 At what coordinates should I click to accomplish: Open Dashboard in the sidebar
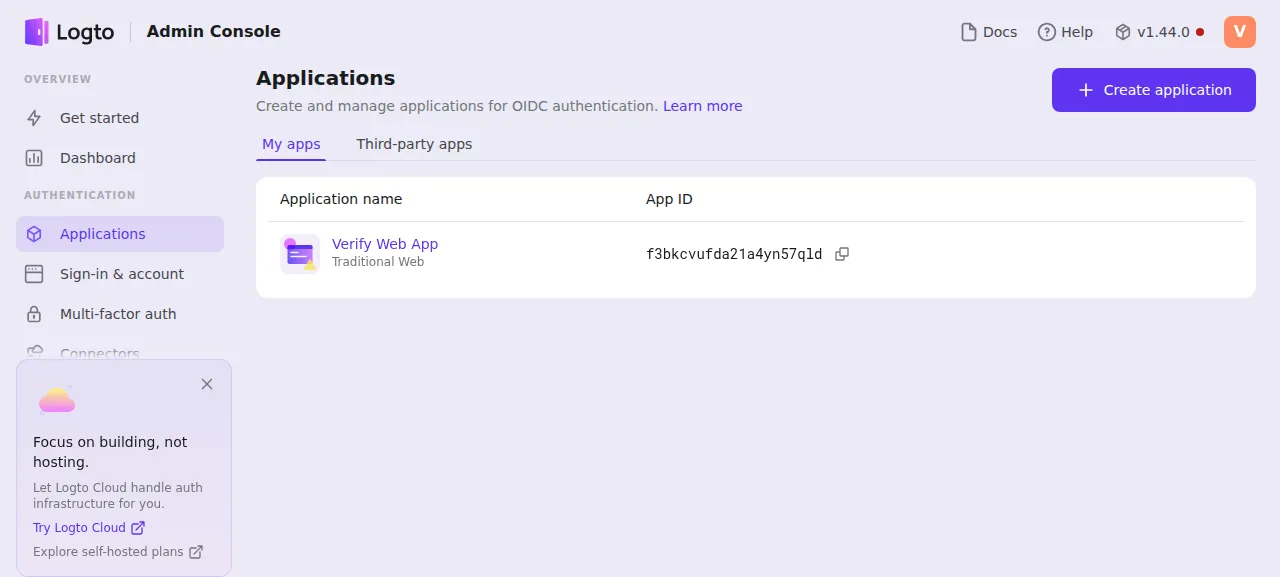[x=120, y=158]
